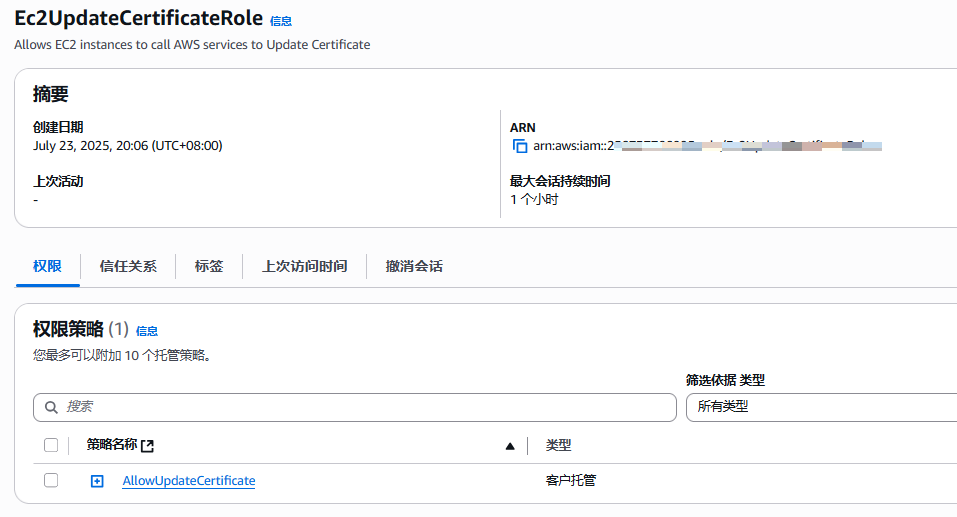This screenshot has height=517, width=957.
Task: Click the 类型 column header
Action: click(558, 445)
